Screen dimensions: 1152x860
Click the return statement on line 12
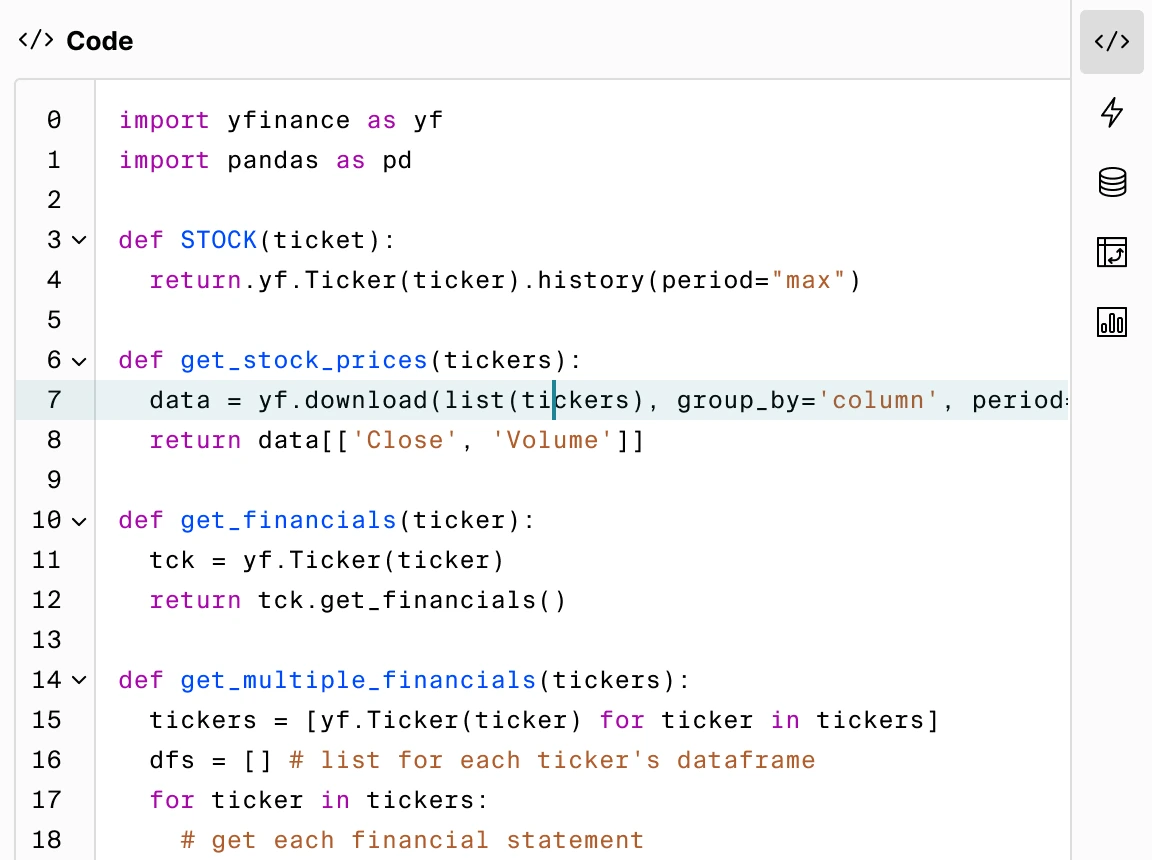[195, 600]
